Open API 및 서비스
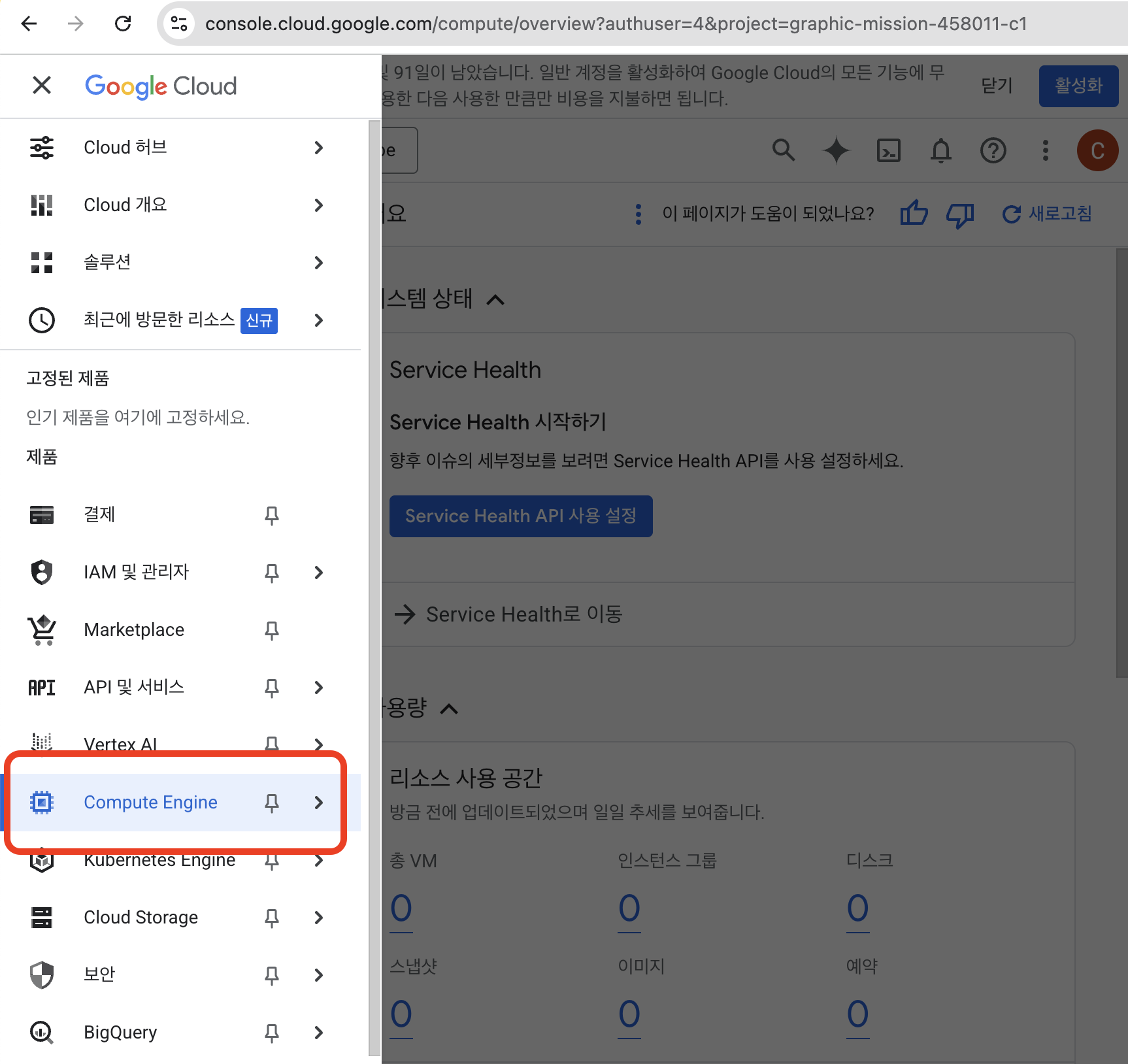1128x1064 pixels. [134, 688]
